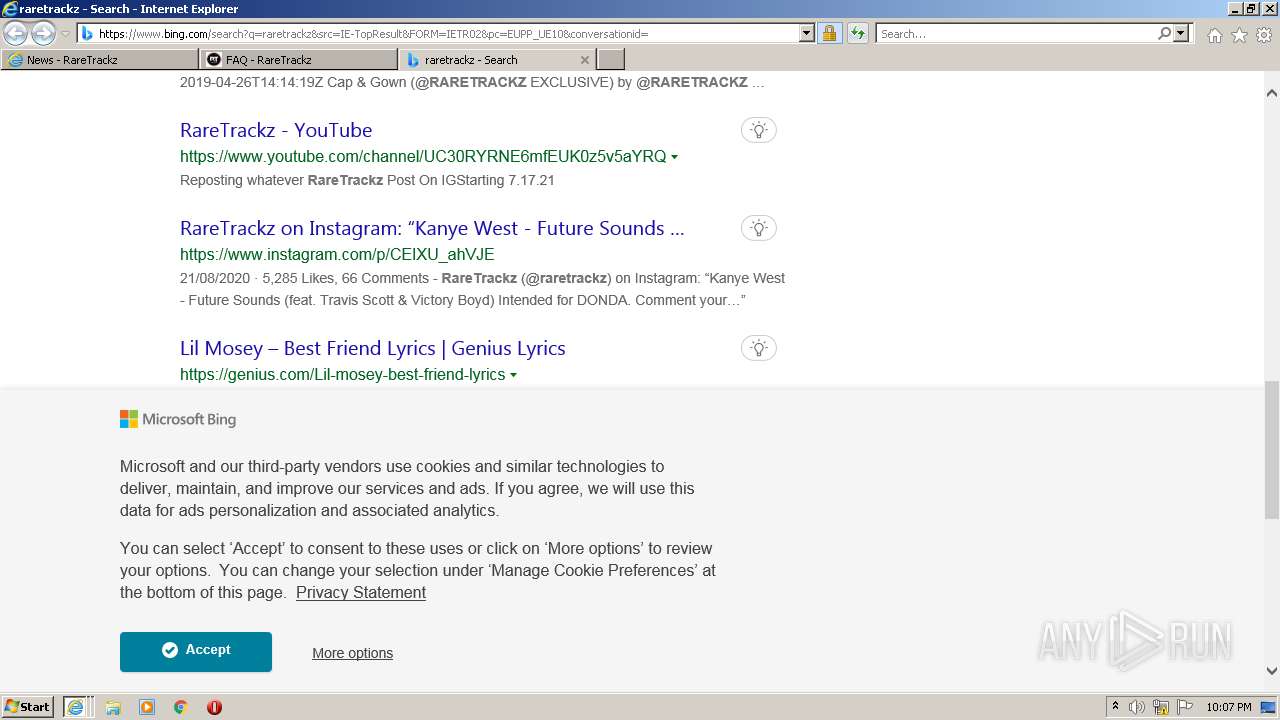1280x720 pixels.
Task: Open the search provider dropdown arrow
Action: tap(1181, 33)
